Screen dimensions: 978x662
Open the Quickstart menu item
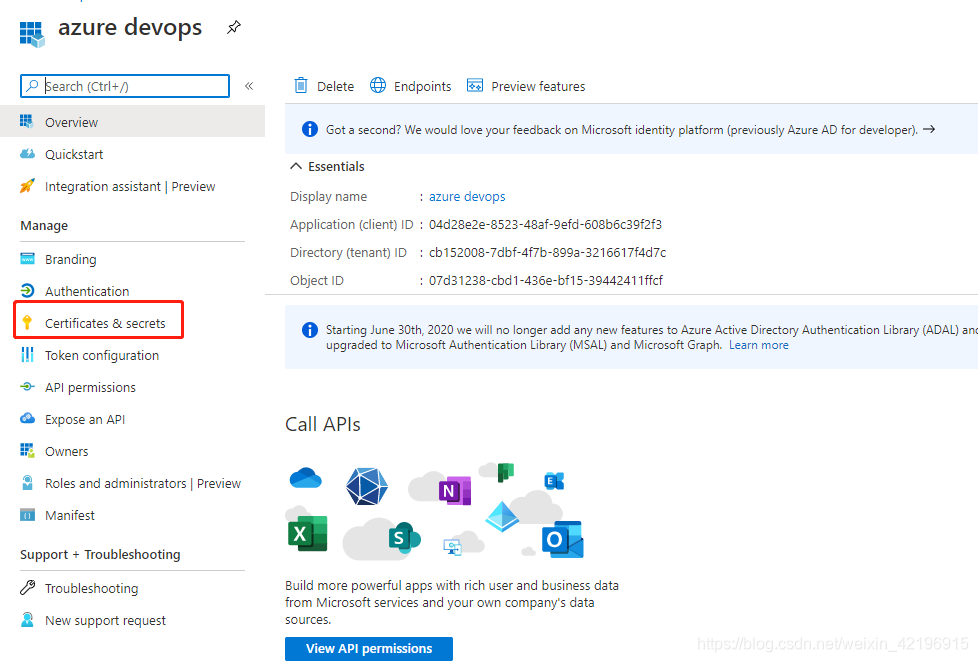(74, 154)
